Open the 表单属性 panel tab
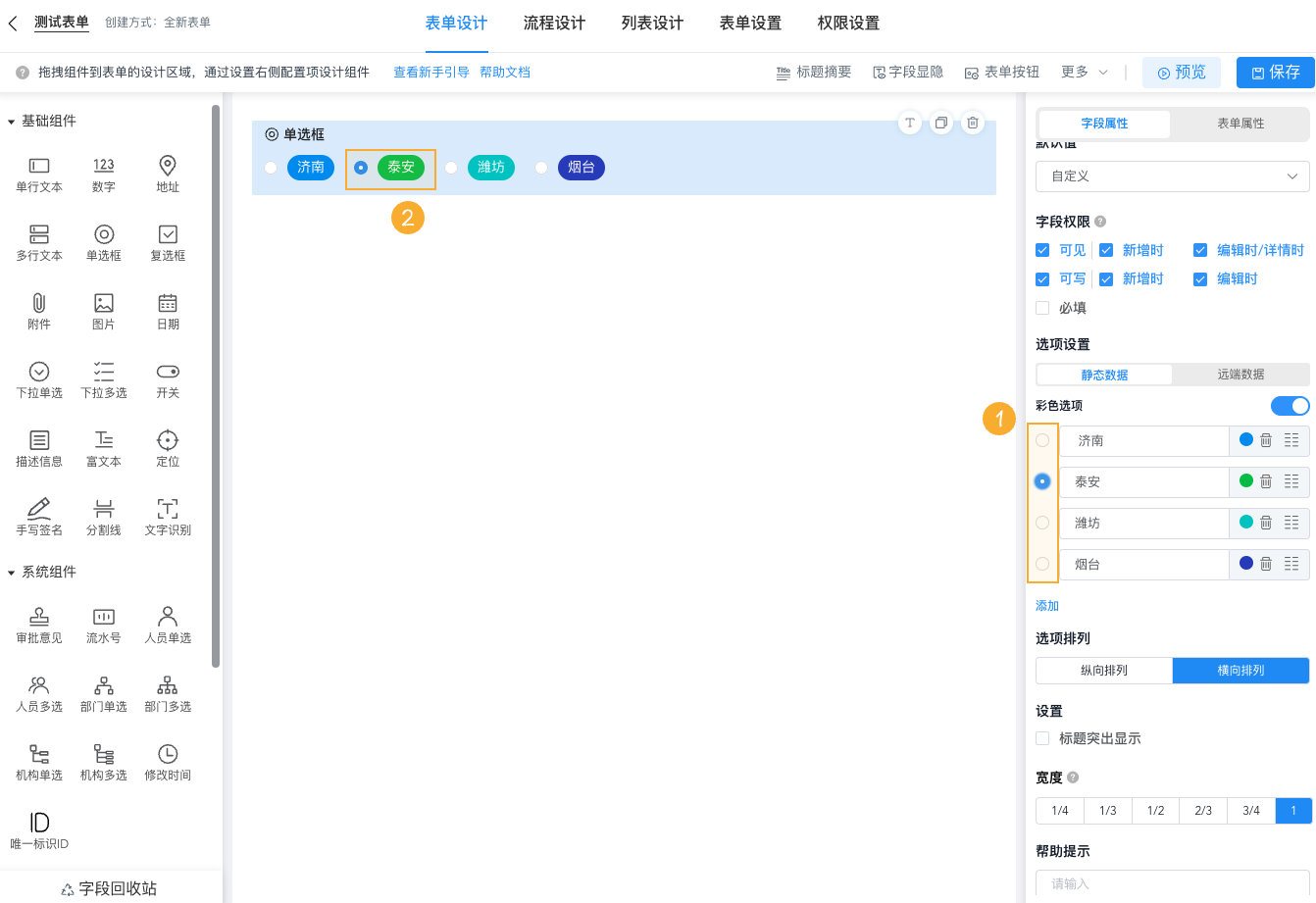The height and width of the screenshot is (903, 1316). pos(1240,125)
